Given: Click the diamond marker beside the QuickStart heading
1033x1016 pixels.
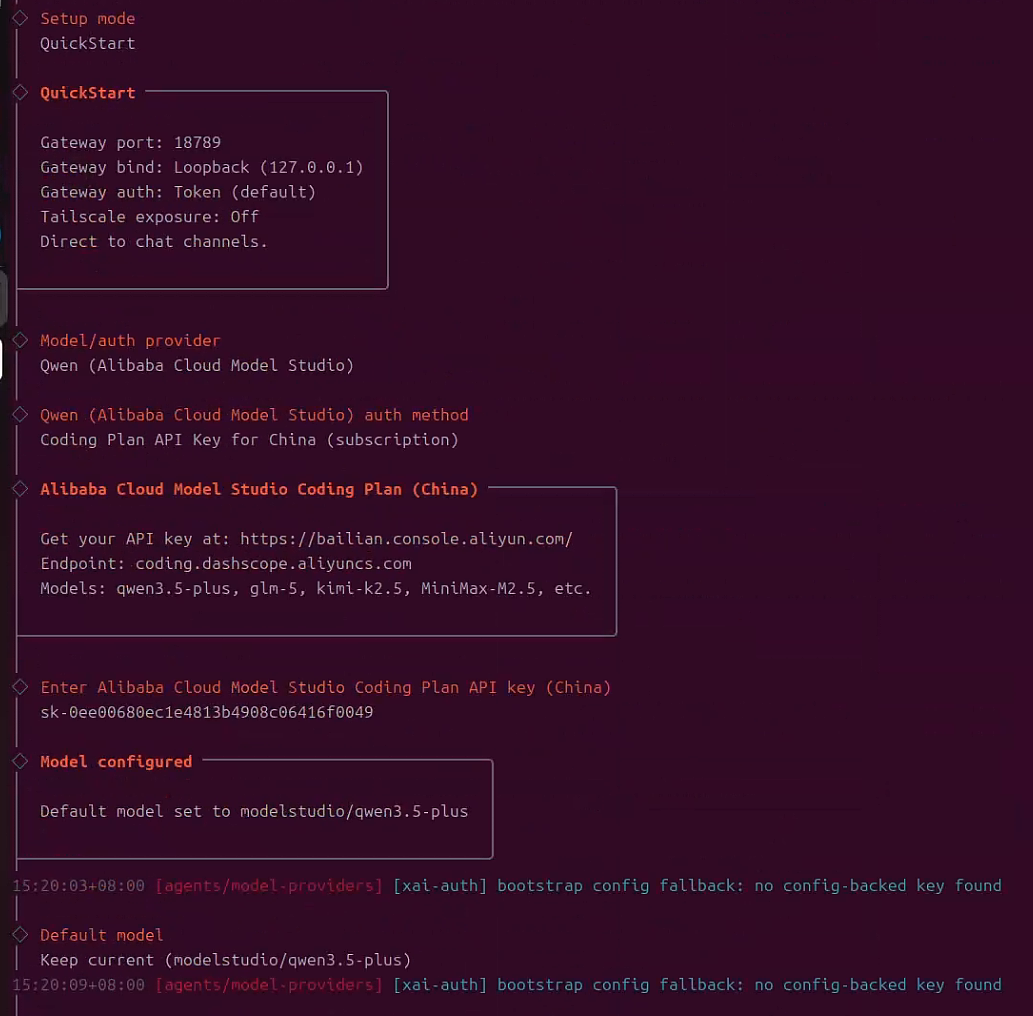Looking at the screenshot, I should point(19,92).
